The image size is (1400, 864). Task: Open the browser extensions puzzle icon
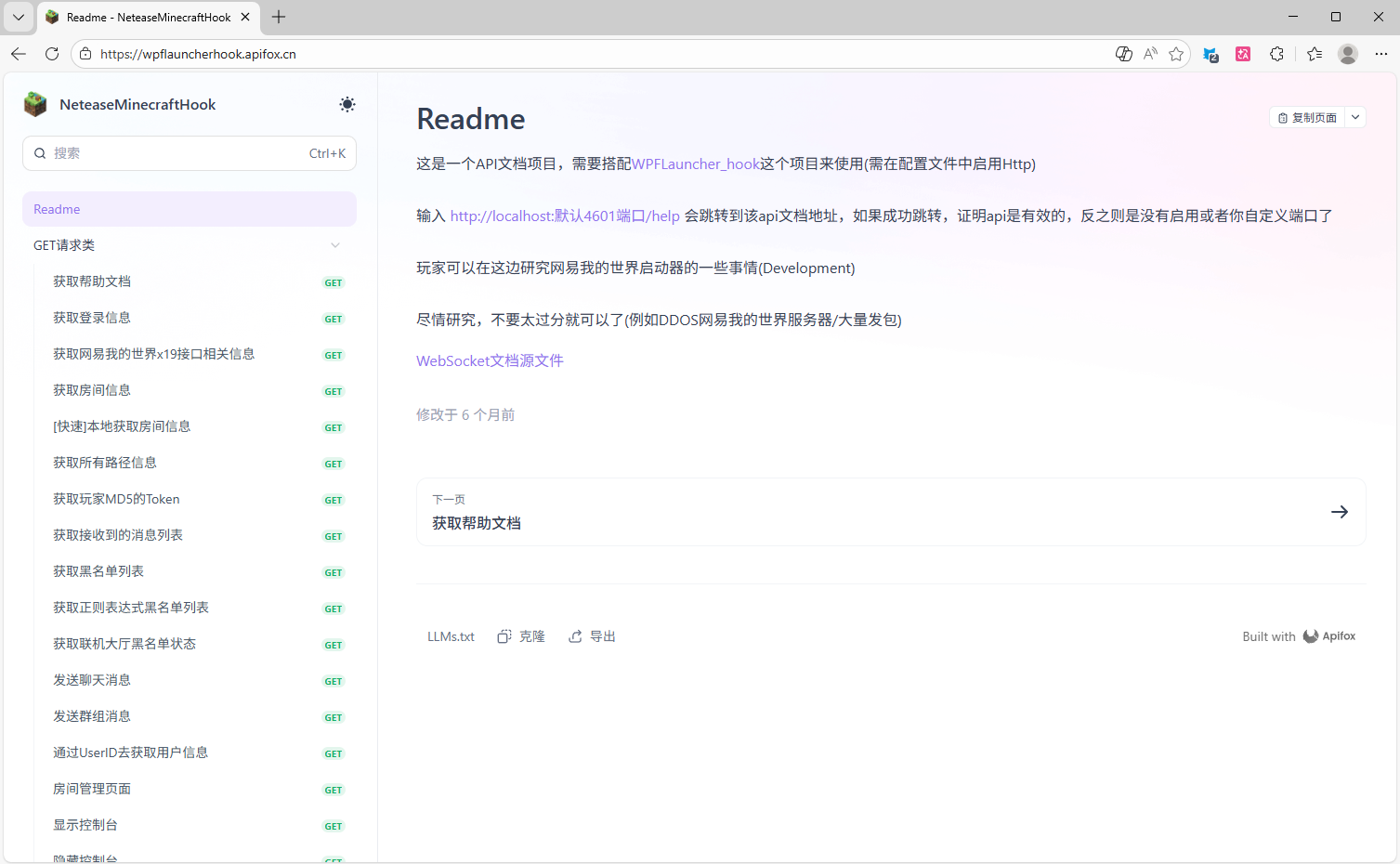tap(1276, 54)
